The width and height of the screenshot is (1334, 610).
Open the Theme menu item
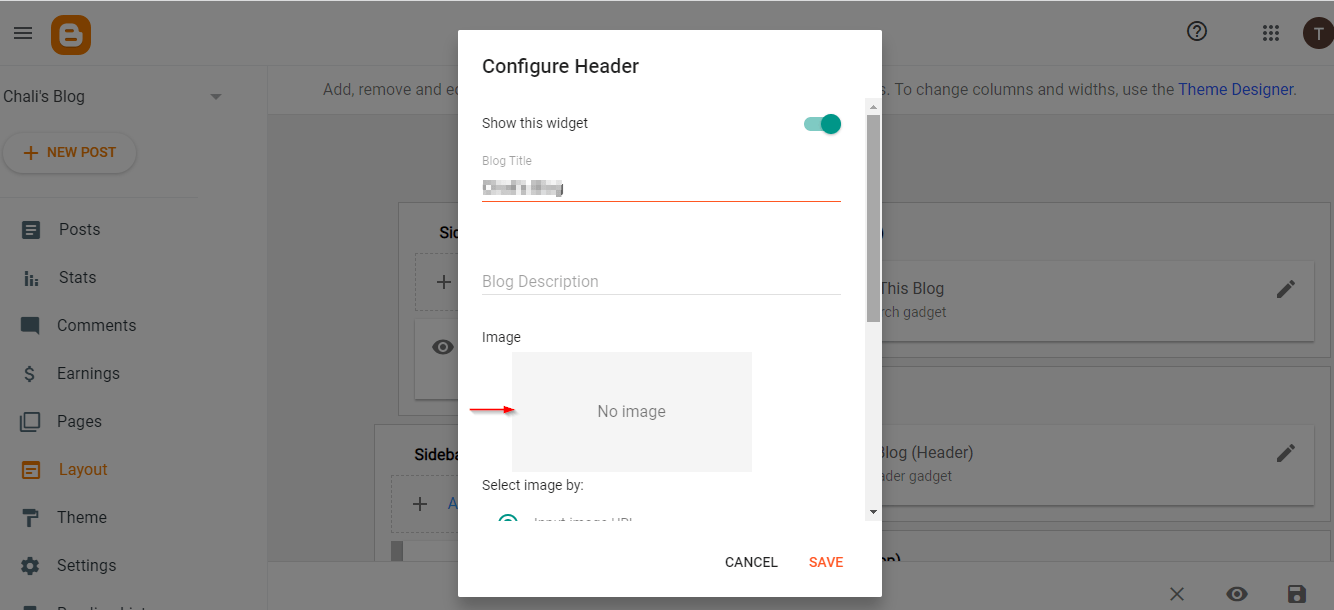[82, 517]
